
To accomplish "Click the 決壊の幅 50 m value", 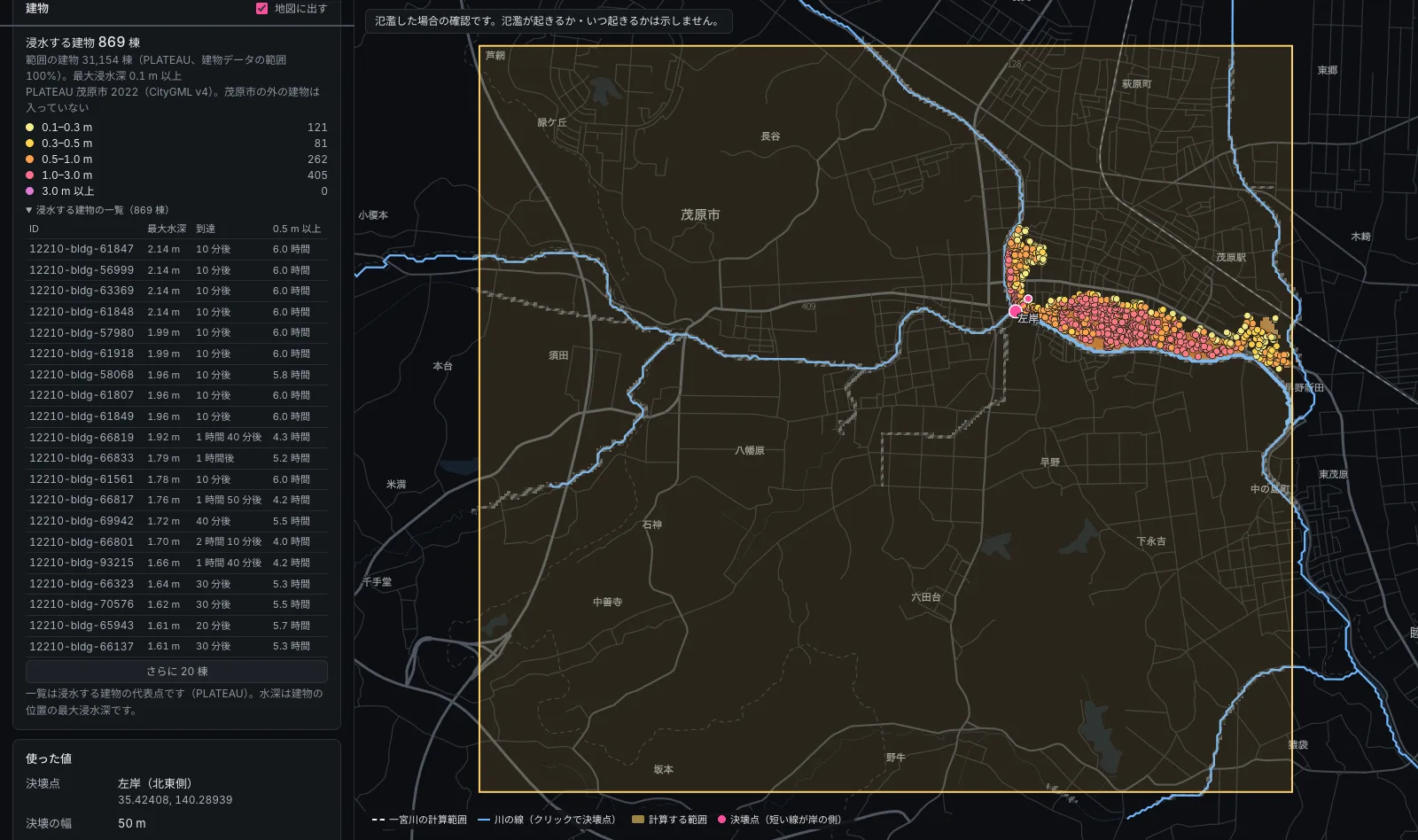I will (132, 823).
